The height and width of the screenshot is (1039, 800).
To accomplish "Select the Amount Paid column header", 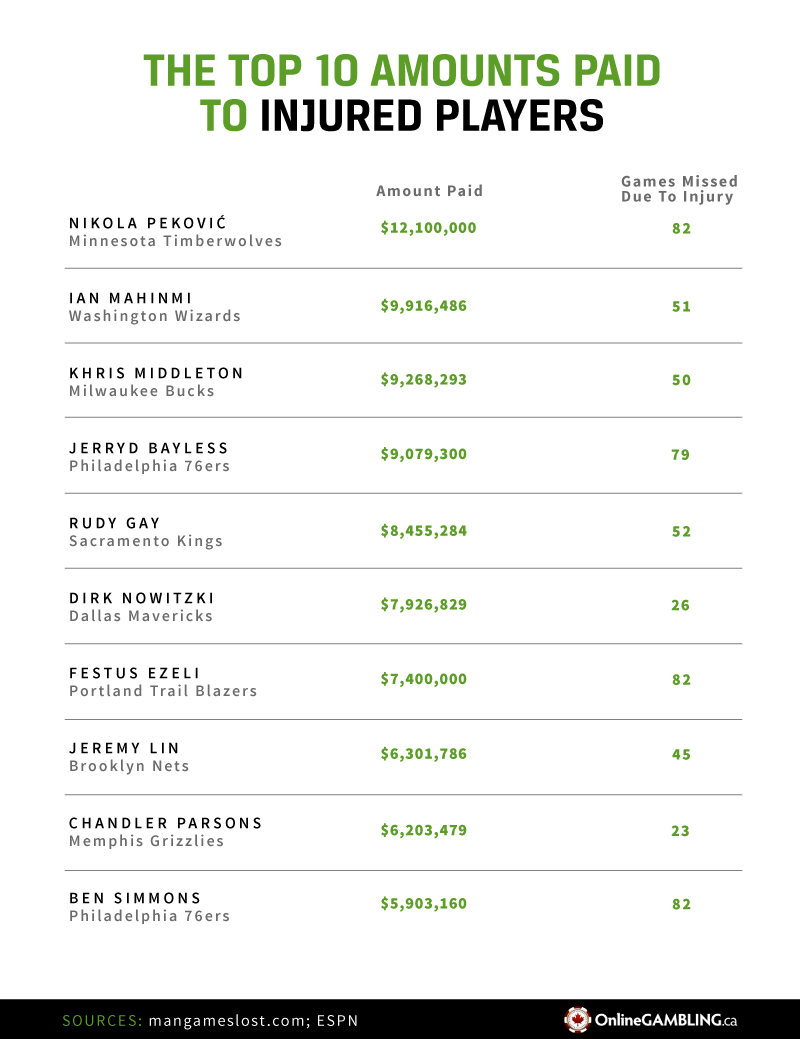I will 429,191.
